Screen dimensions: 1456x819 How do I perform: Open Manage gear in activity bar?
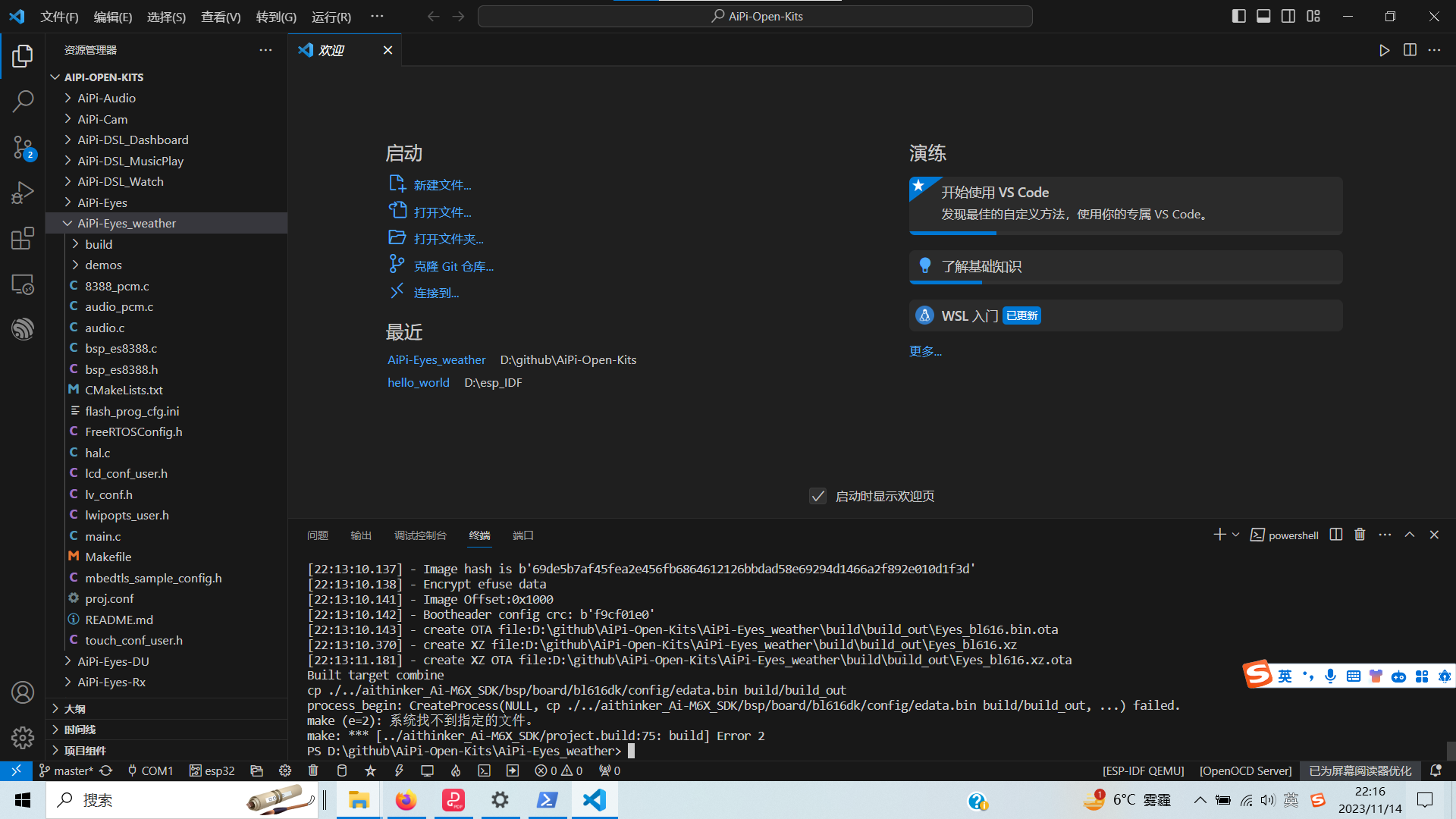coord(23,737)
